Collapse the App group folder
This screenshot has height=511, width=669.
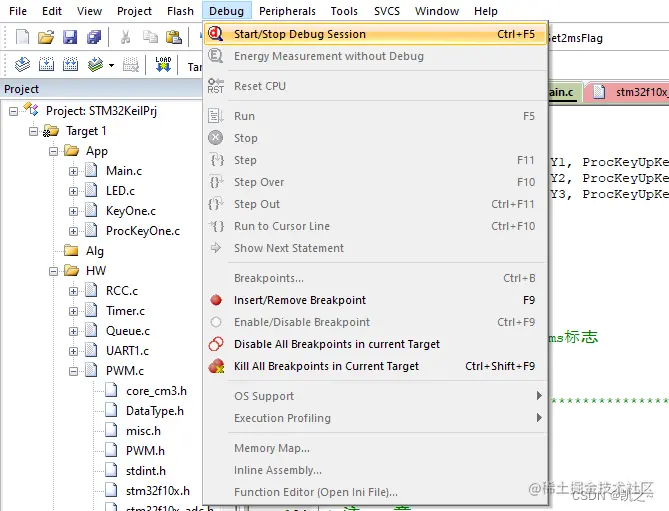[x=53, y=151]
